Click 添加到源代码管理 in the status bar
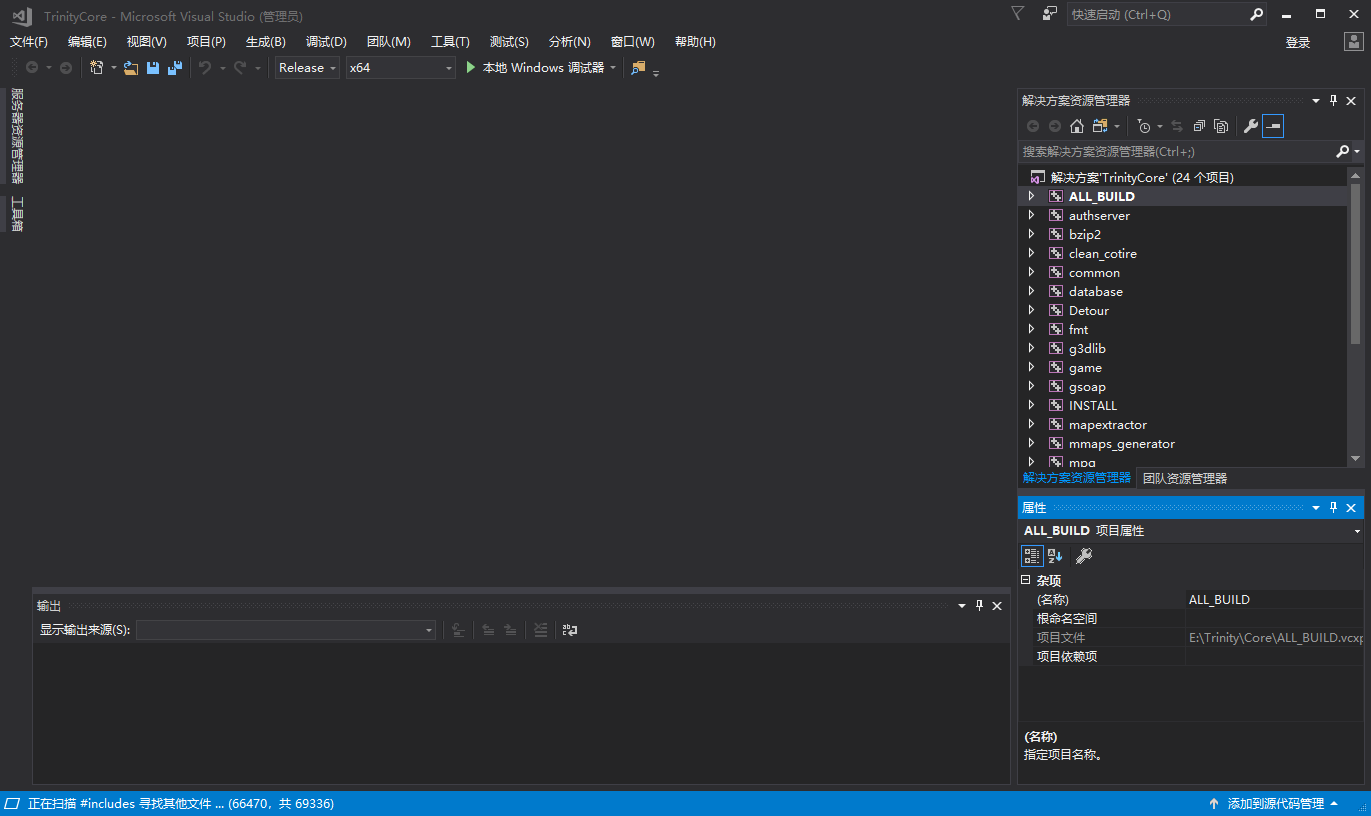Screen dimensions: 1371x816 coord(1275,804)
